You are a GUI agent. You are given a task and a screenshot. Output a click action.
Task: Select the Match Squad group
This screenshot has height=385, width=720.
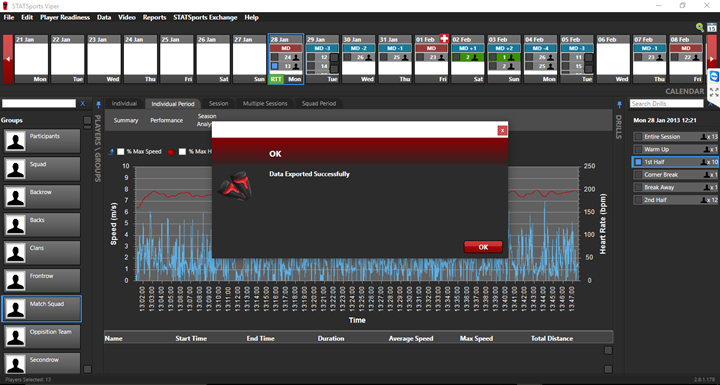coord(42,309)
